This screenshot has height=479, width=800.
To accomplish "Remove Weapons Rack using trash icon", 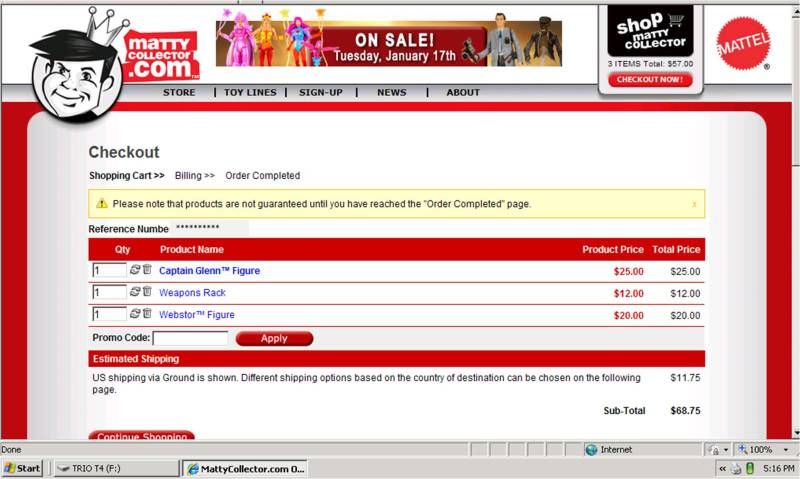I will point(147,292).
